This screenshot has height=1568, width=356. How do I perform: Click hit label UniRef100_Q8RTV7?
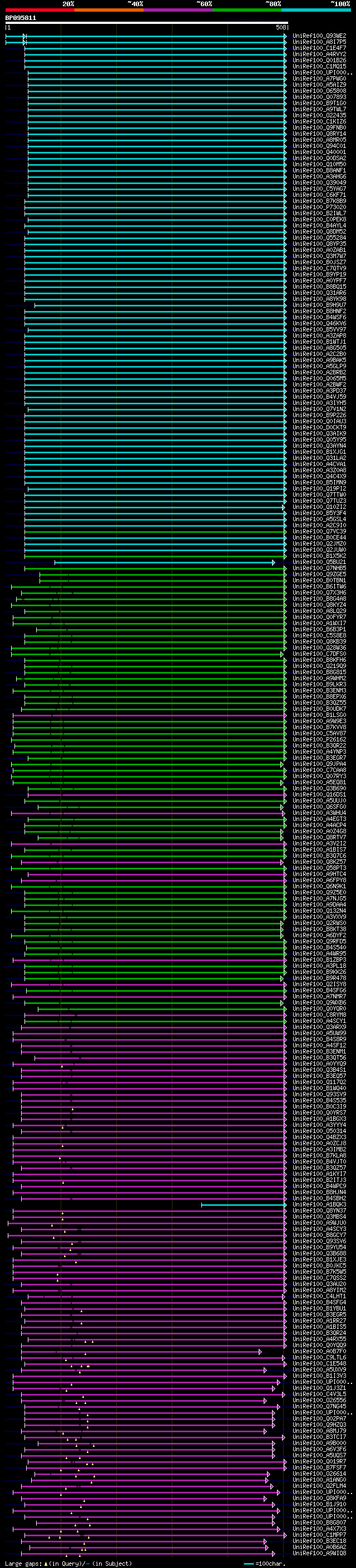(x=319, y=838)
